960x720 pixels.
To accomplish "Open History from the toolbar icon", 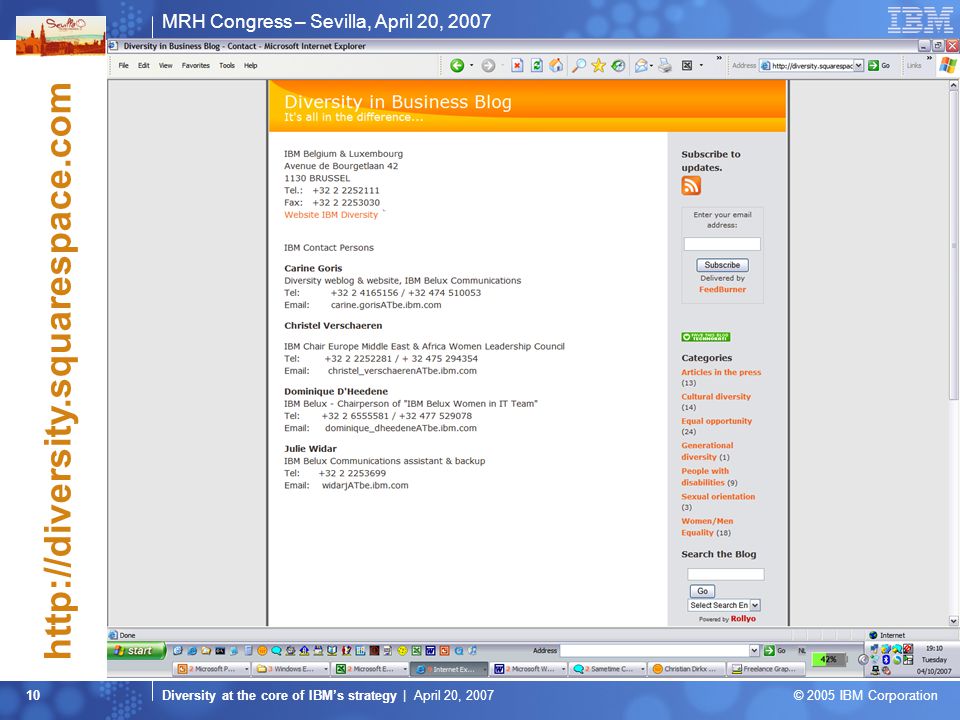I will (618, 66).
